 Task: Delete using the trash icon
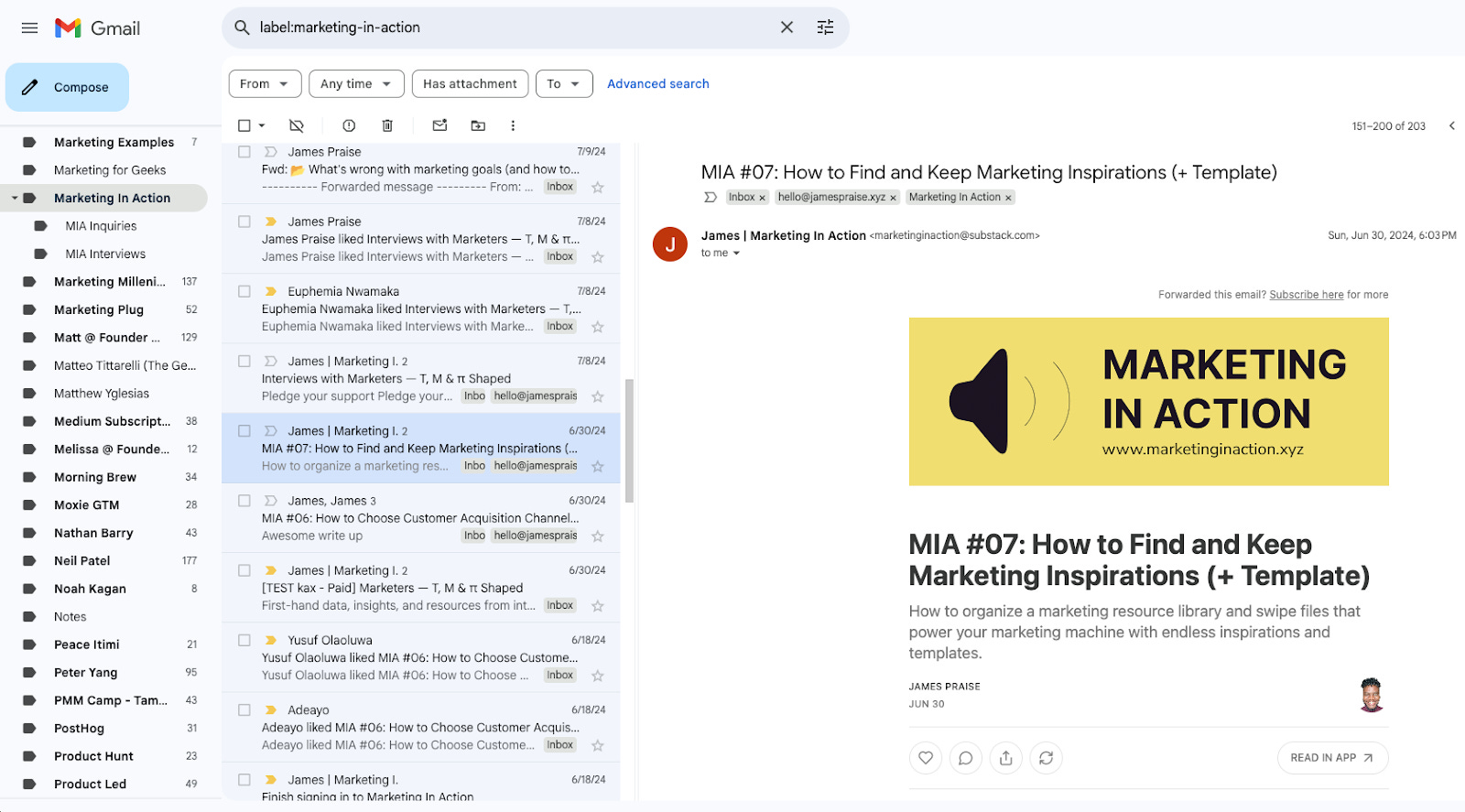pyautogui.click(x=387, y=125)
